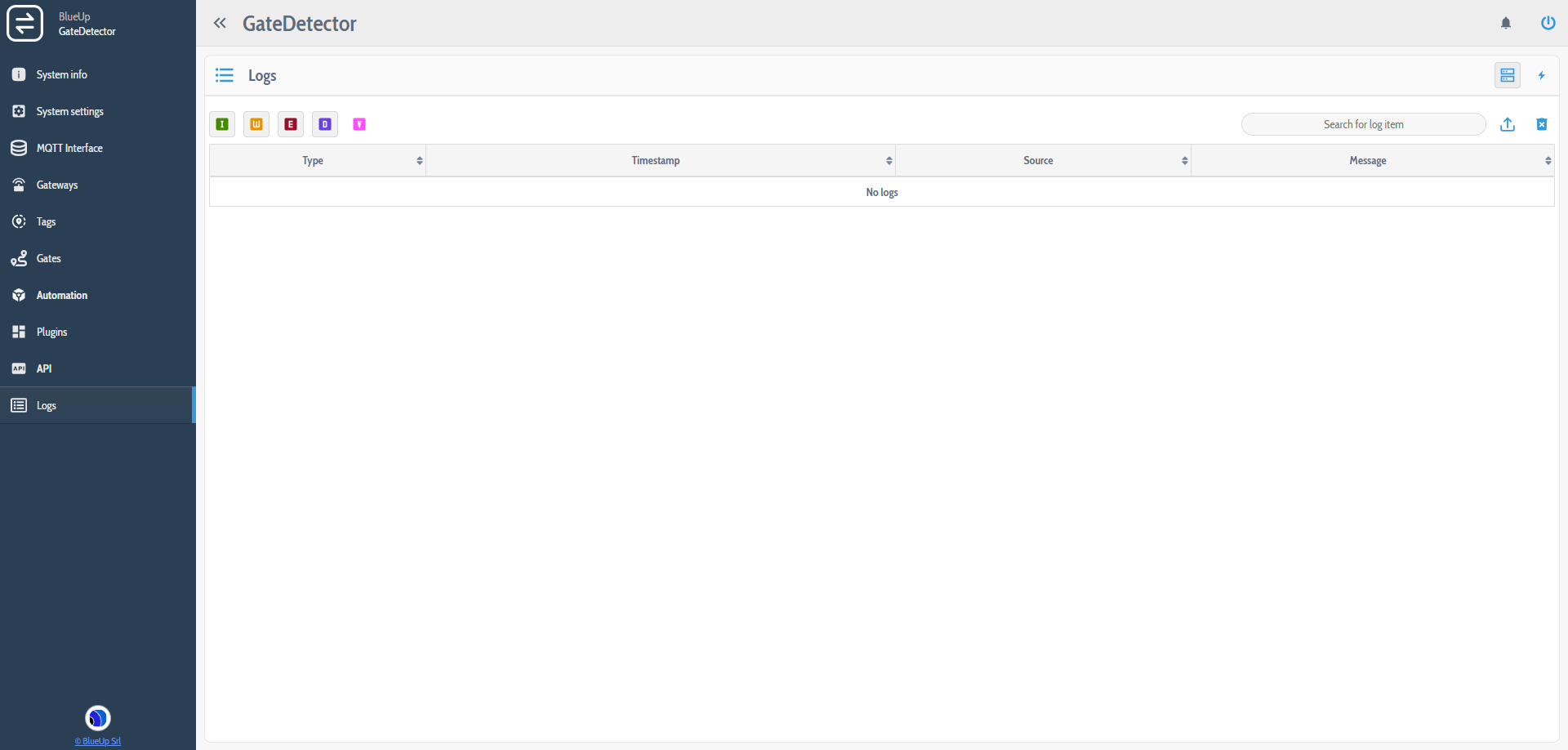Click the Search for log item field

[1363, 124]
